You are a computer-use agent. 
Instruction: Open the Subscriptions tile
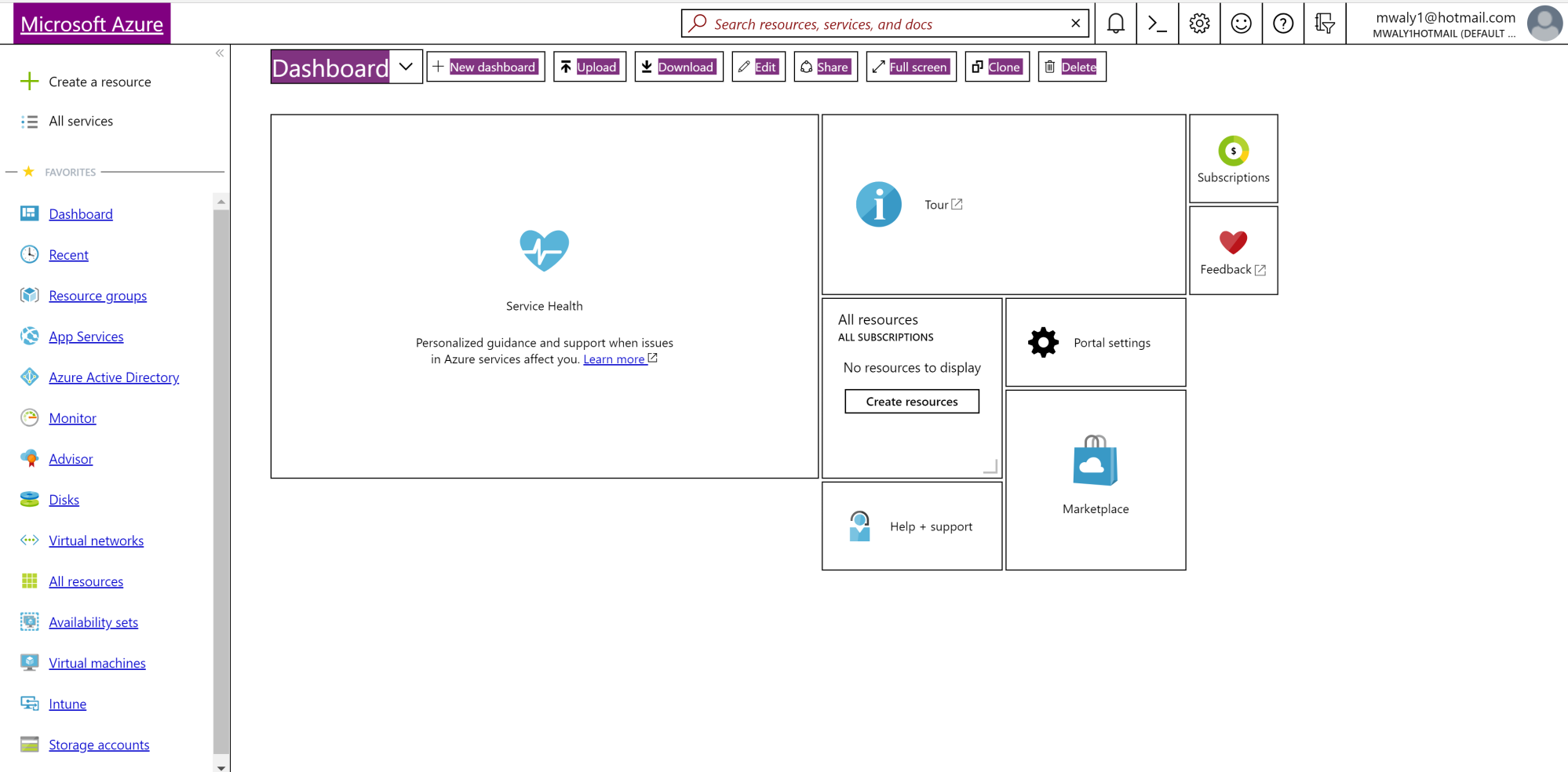[1233, 159]
